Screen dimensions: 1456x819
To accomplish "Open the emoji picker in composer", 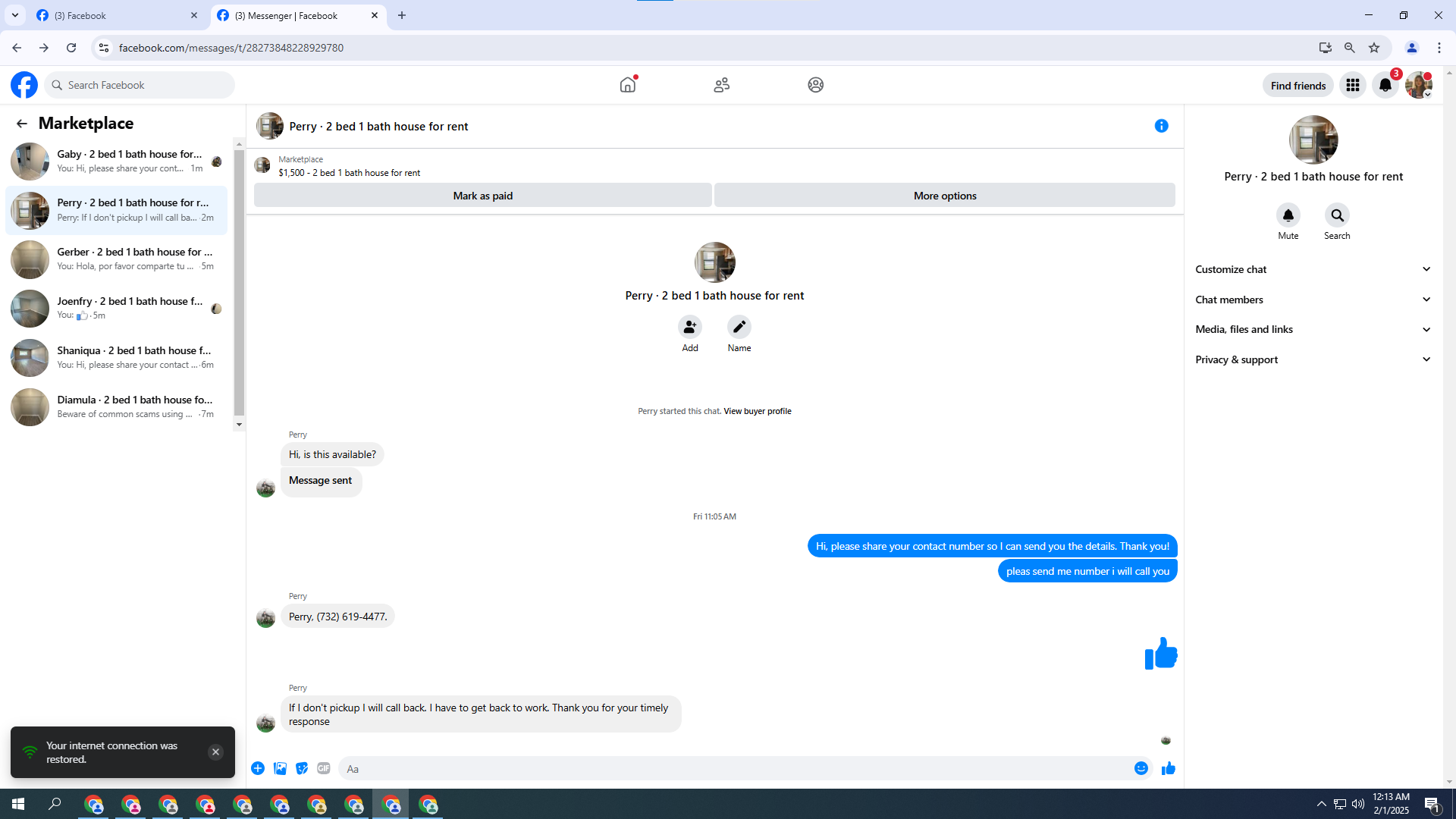I will tap(1141, 768).
